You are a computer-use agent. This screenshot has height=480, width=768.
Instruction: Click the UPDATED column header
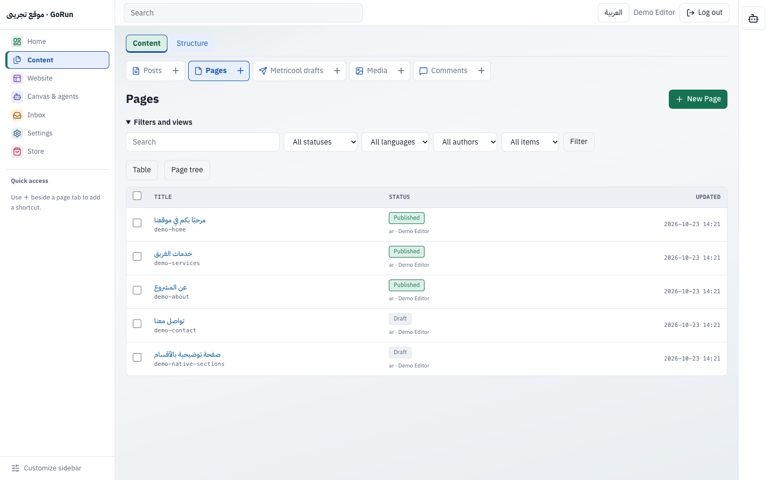708,197
